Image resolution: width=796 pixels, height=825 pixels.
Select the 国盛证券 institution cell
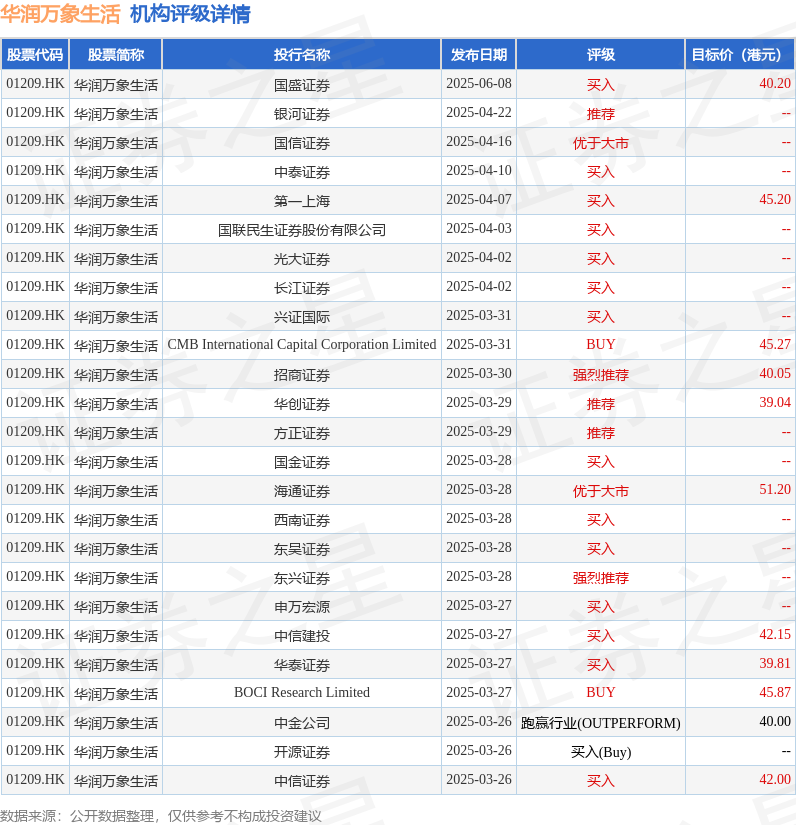301,85
